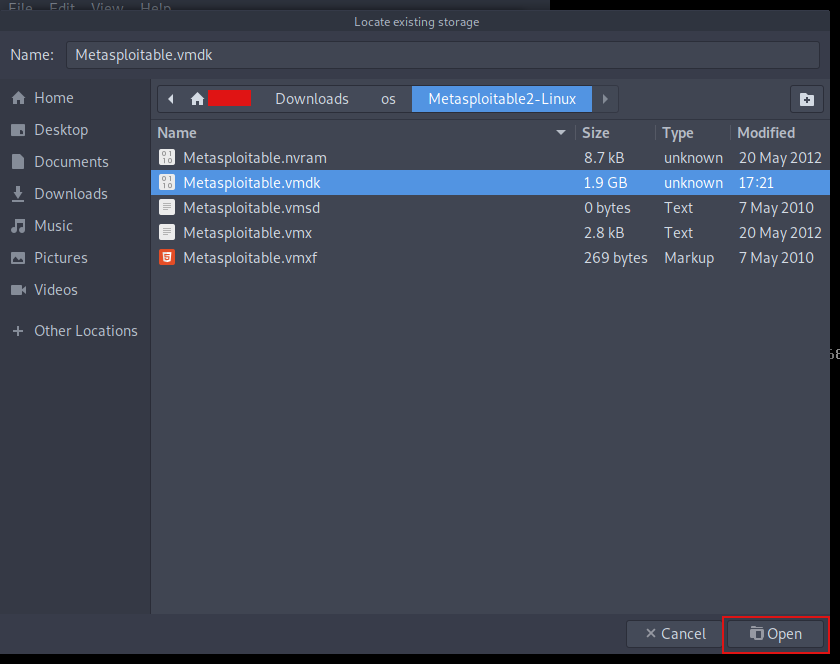Click the 17:21 modified time
This screenshot has height=664, width=840.
coord(756,183)
